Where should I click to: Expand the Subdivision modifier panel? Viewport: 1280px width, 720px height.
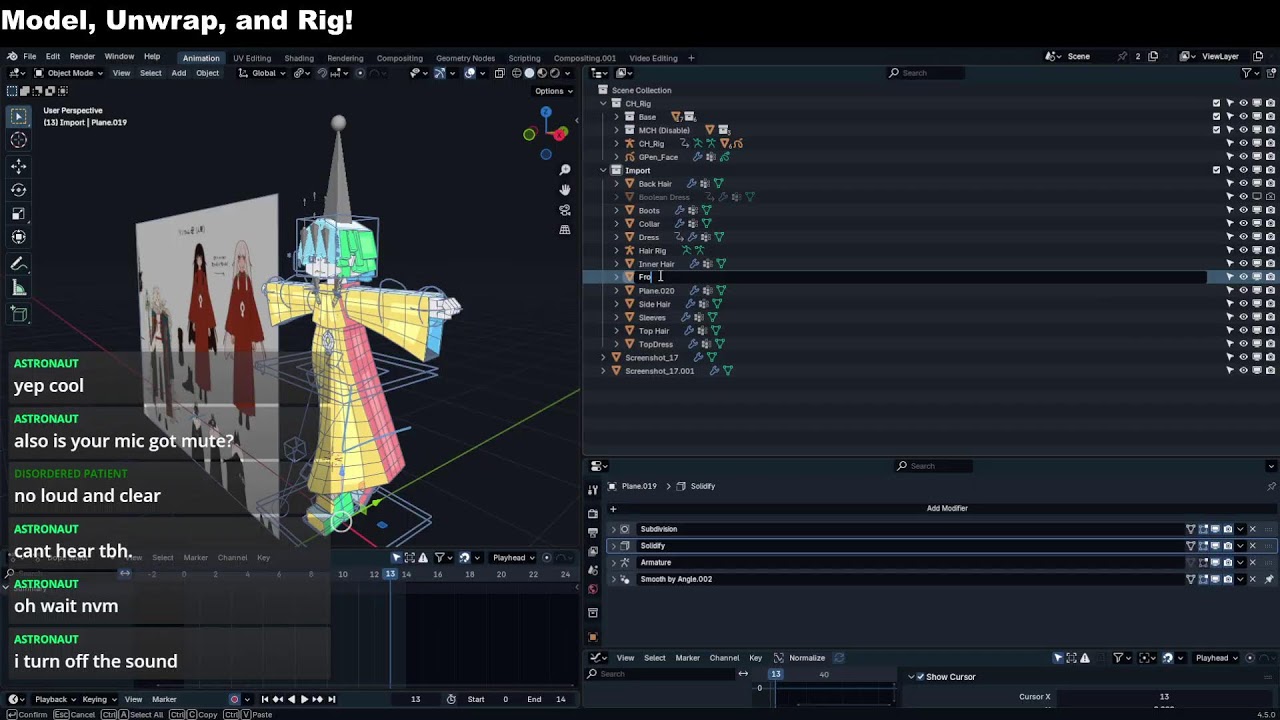click(x=613, y=529)
